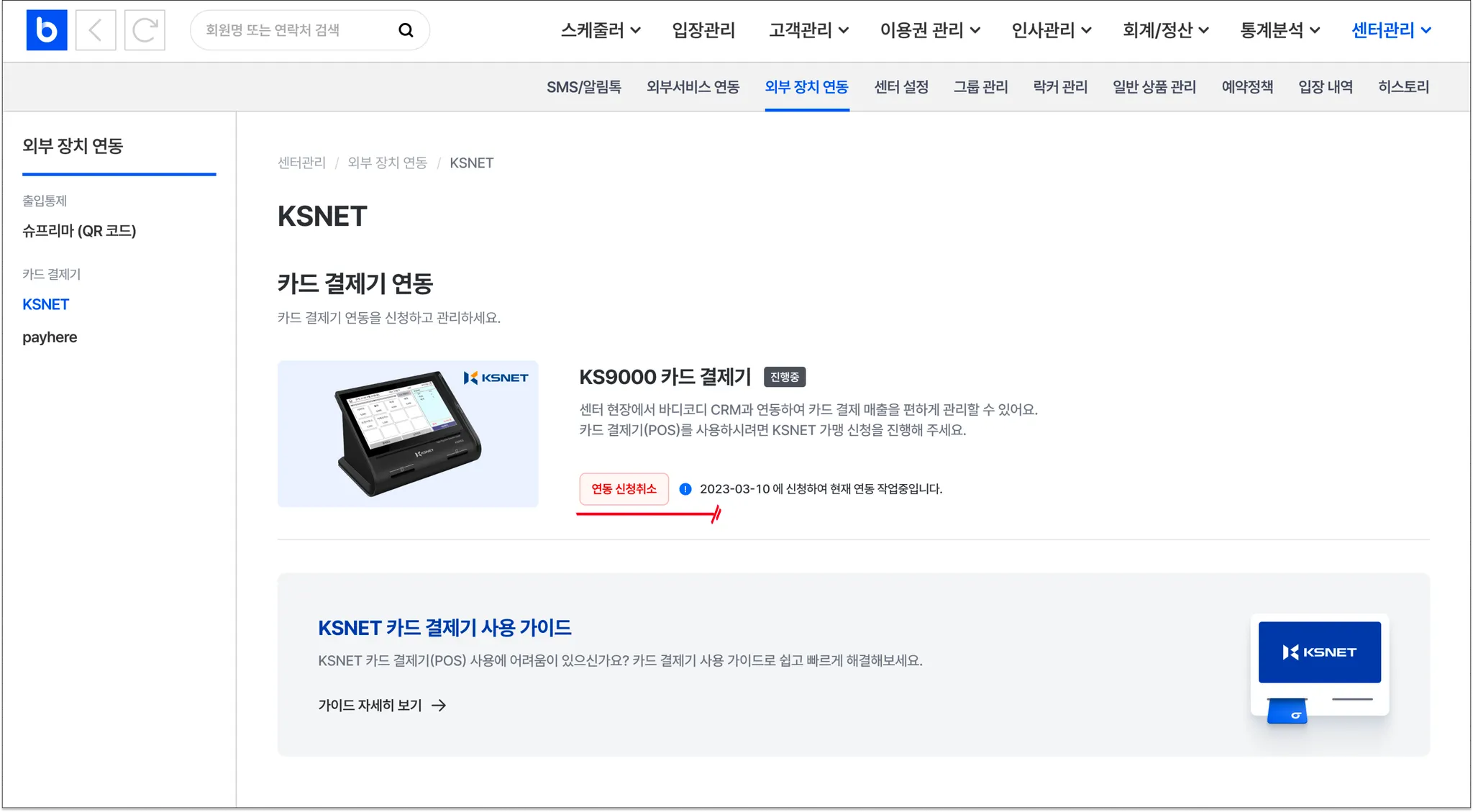Switch to the SMS/알림톡 tab
Image resolution: width=1473 pixels, height=812 pixels.
(584, 87)
